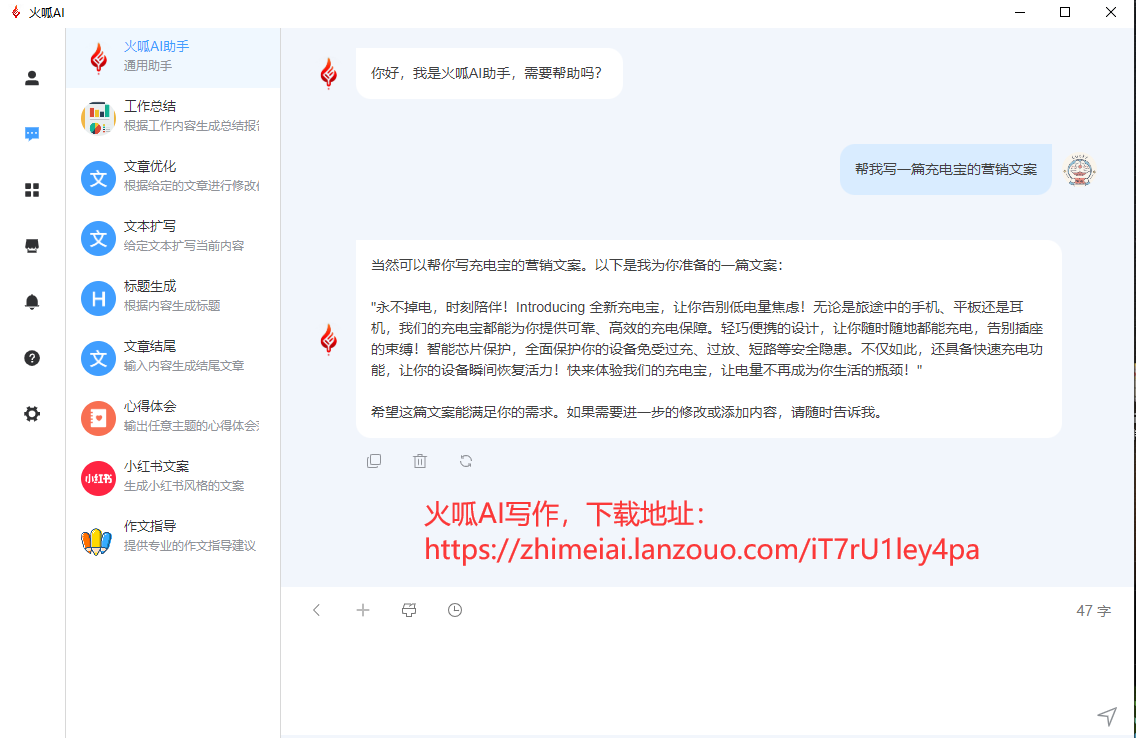Image resolution: width=1136 pixels, height=738 pixels.
Task: Copy the AI response with copy icon
Action: click(374, 461)
